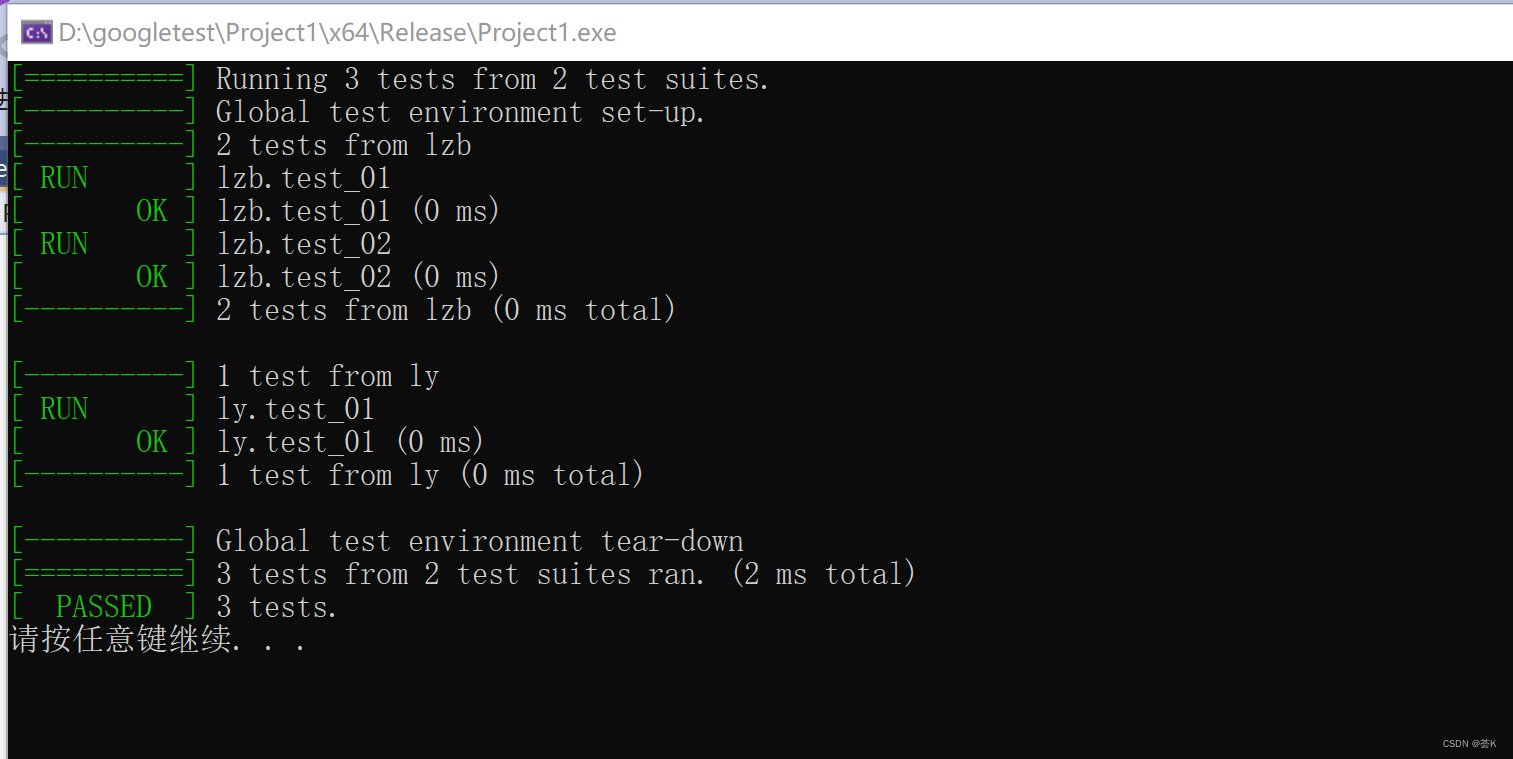
Task: Click the RUN line 'lzb.test_02'
Action: 304,244
